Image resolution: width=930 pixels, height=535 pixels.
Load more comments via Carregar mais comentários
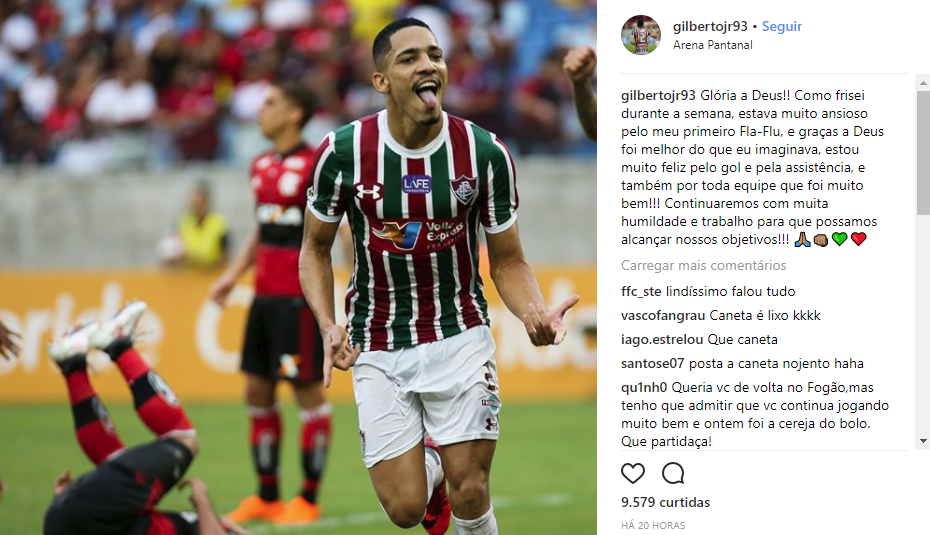click(703, 265)
